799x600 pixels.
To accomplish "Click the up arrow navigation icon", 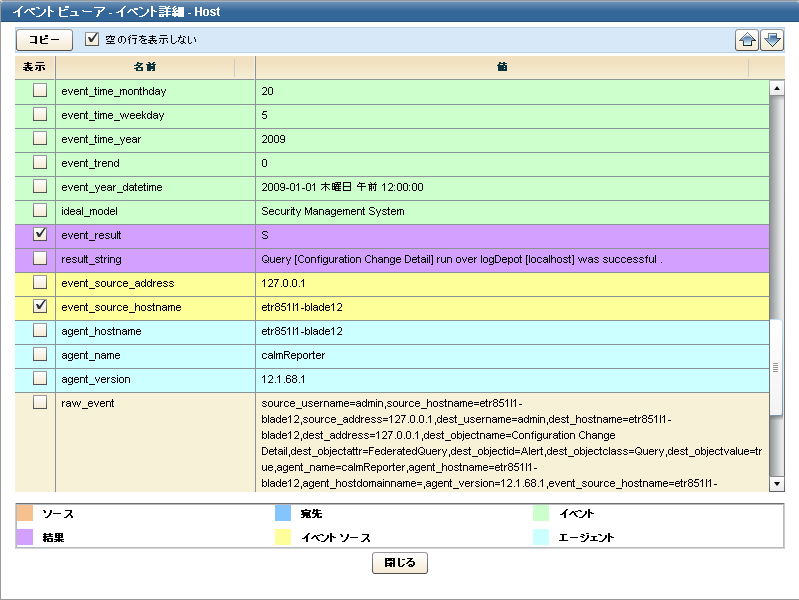I will coord(747,40).
